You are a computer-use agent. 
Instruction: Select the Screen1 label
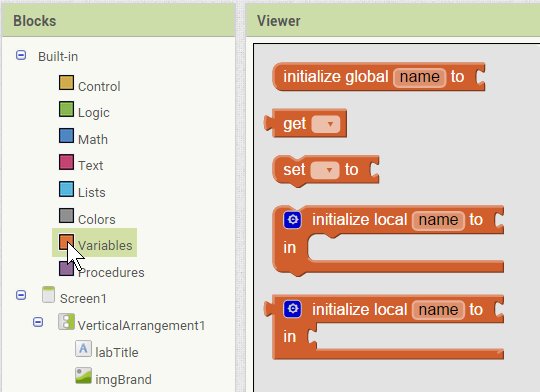(83, 299)
